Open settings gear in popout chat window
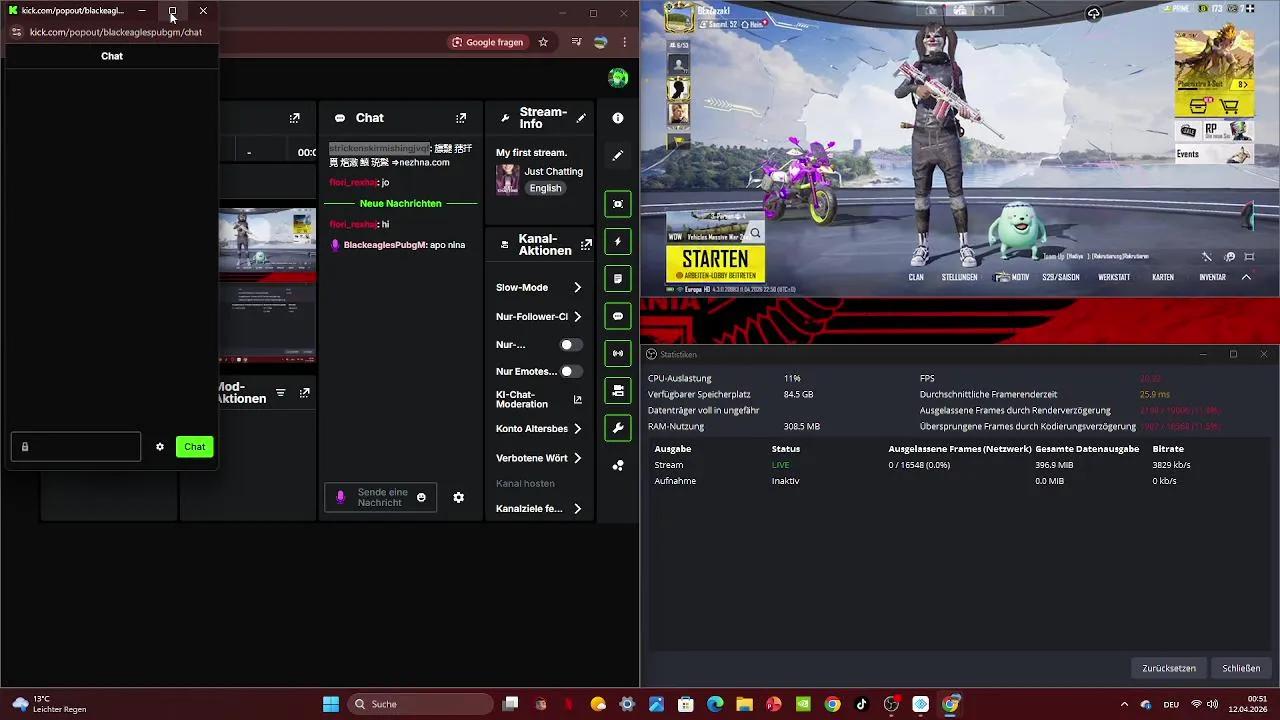Image resolution: width=1280 pixels, height=720 pixels. pyautogui.click(x=160, y=447)
